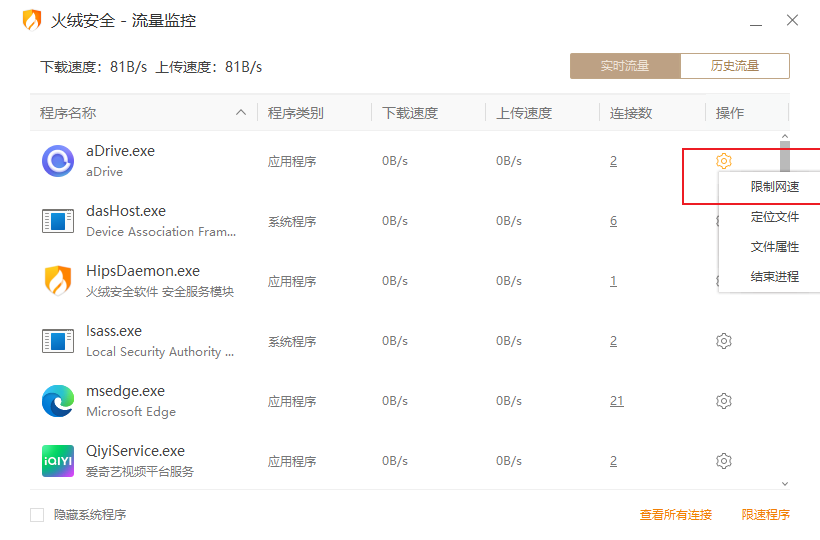Choose 结束进程 in the context menu

click(x=774, y=277)
